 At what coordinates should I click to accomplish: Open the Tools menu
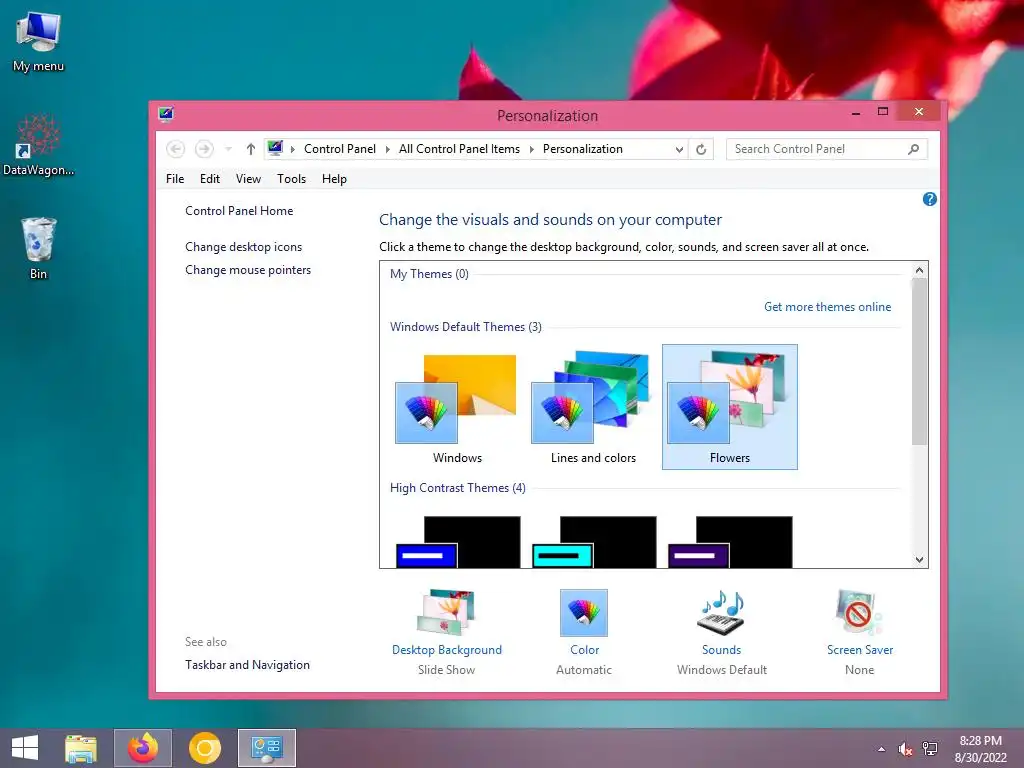(291, 179)
